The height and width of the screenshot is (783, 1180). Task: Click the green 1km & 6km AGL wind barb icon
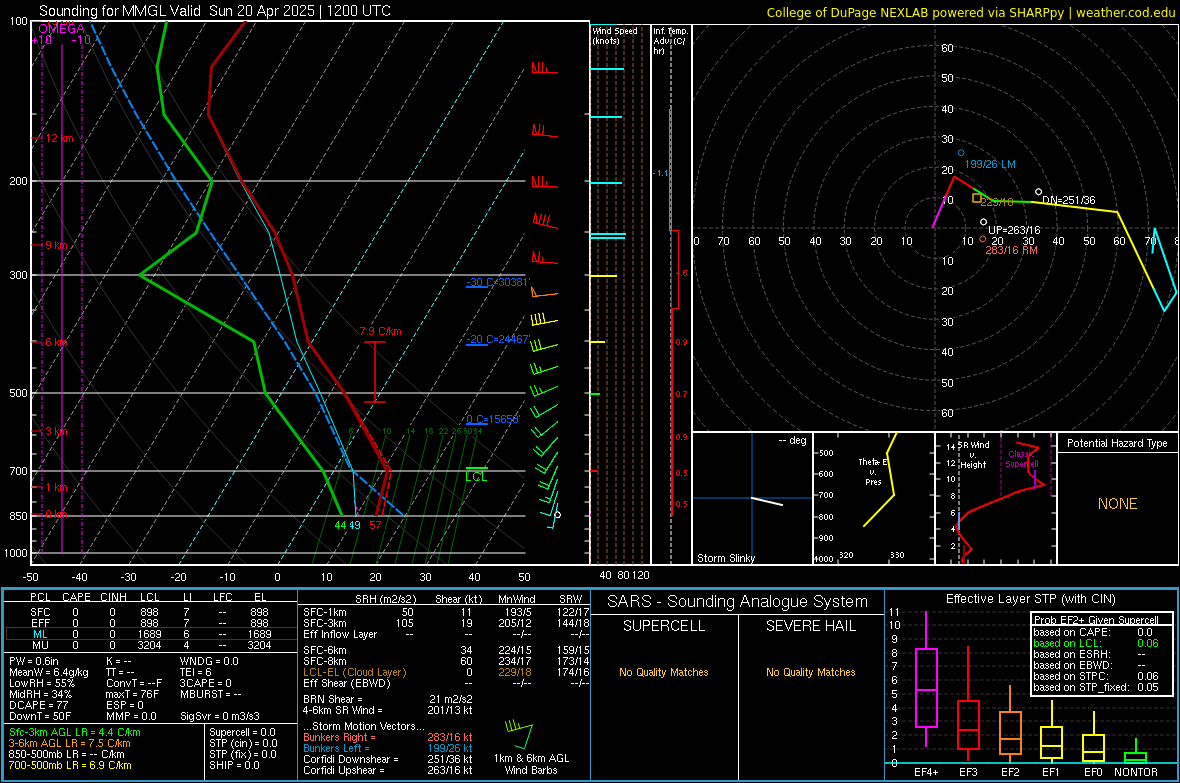coord(520,734)
